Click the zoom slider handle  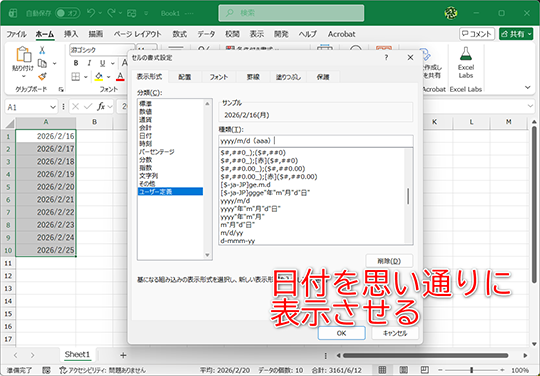point(471,370)
